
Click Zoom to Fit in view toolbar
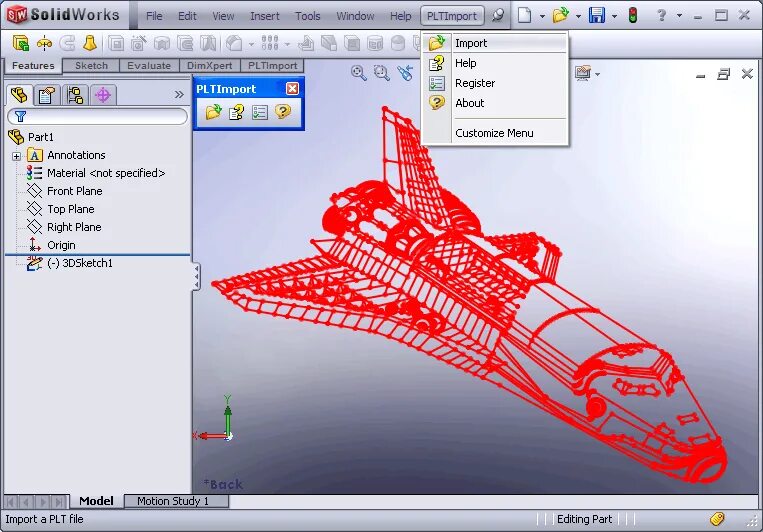coord(359,73)
